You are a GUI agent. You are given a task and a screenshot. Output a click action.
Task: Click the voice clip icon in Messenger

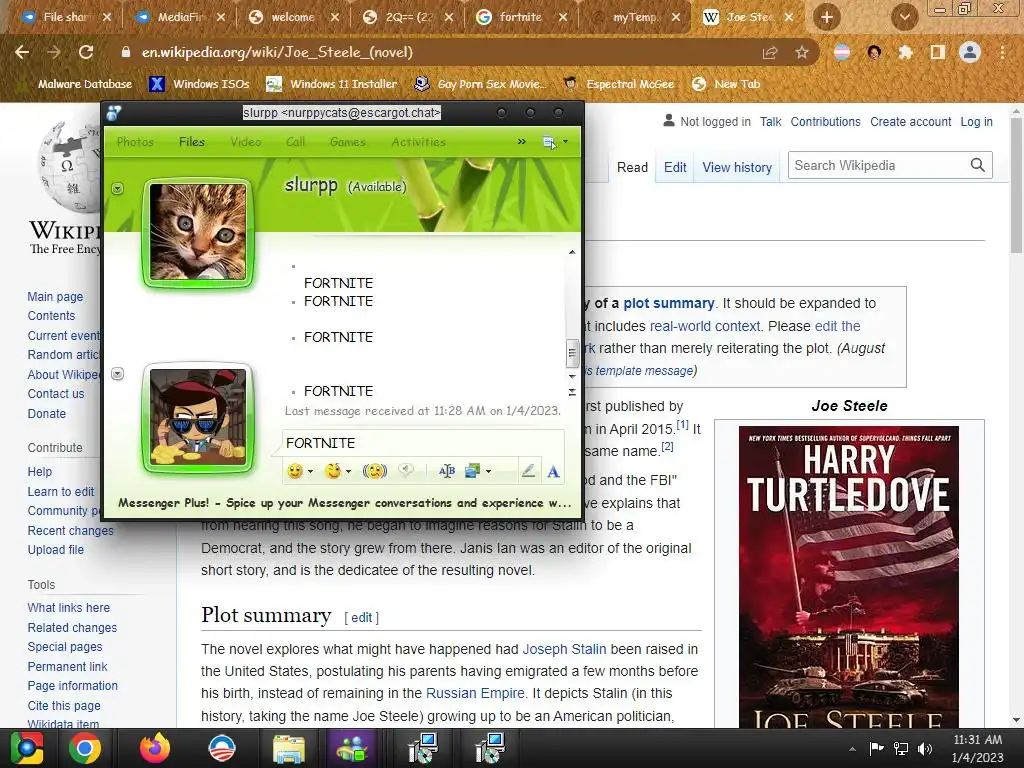pyautogui.click(x=406, y=471)
